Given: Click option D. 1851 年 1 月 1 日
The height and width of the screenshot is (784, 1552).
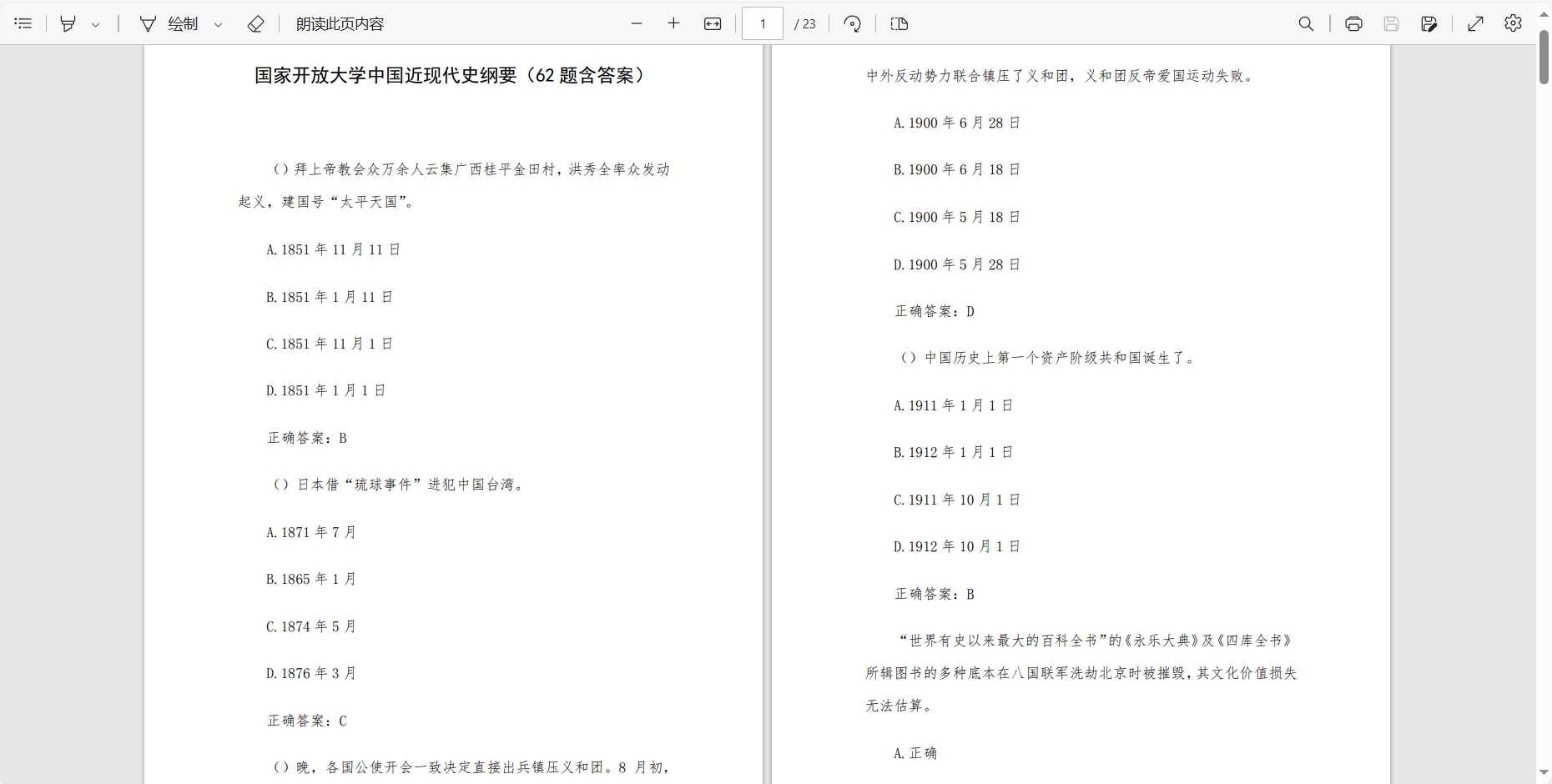Looking at the screenshot, I should [325, 390].
